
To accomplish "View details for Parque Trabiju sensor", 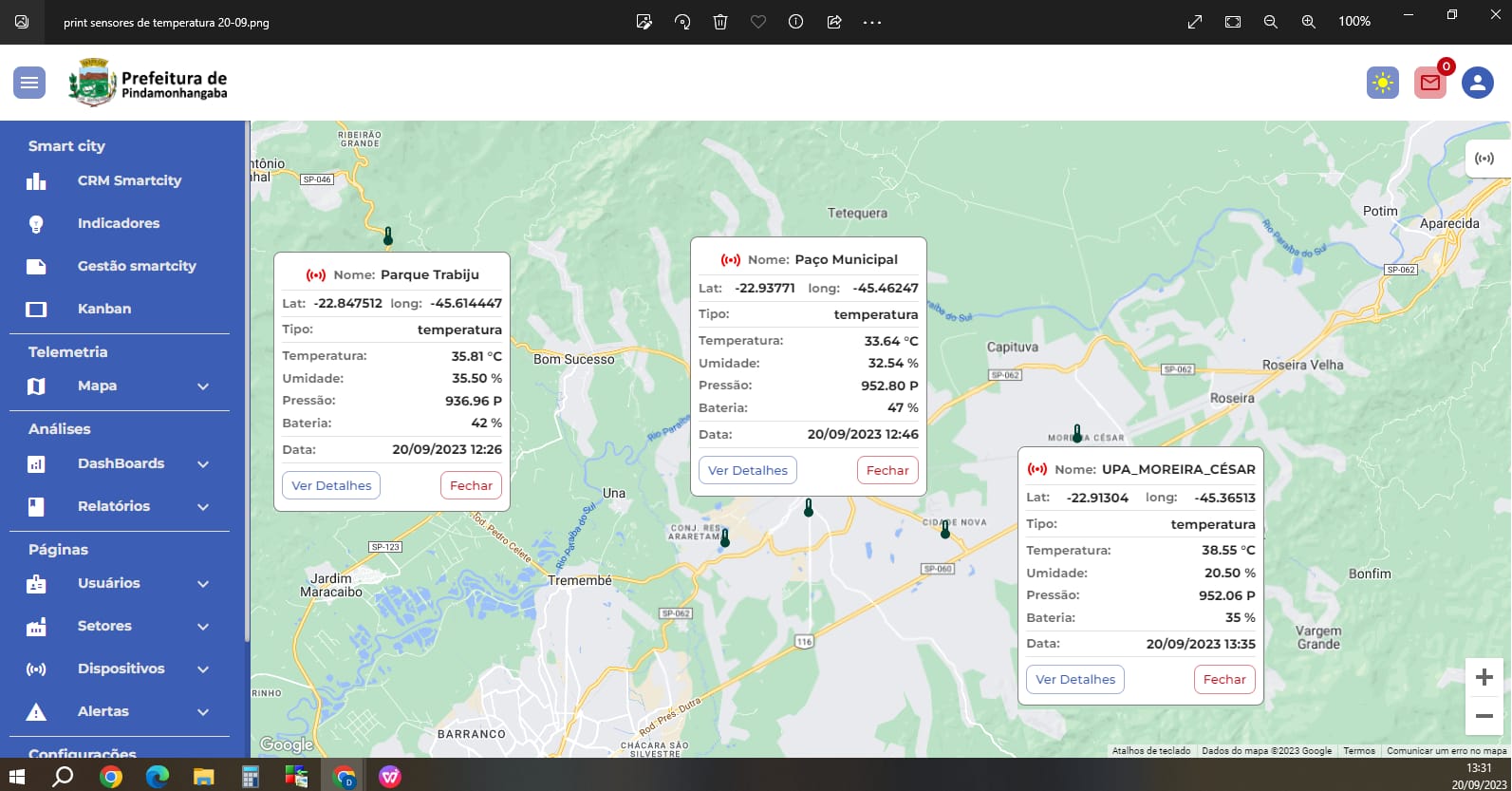I will click(x=331, y=485).
